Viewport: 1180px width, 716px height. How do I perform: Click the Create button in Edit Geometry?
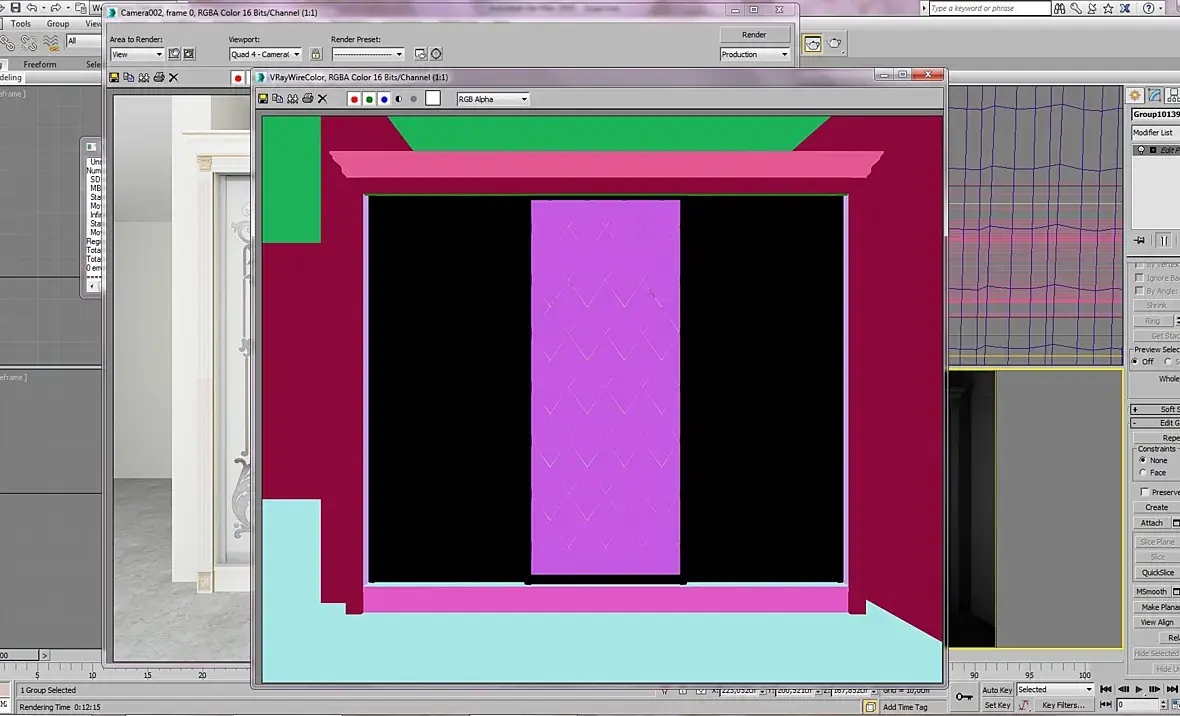(1157, 507)
